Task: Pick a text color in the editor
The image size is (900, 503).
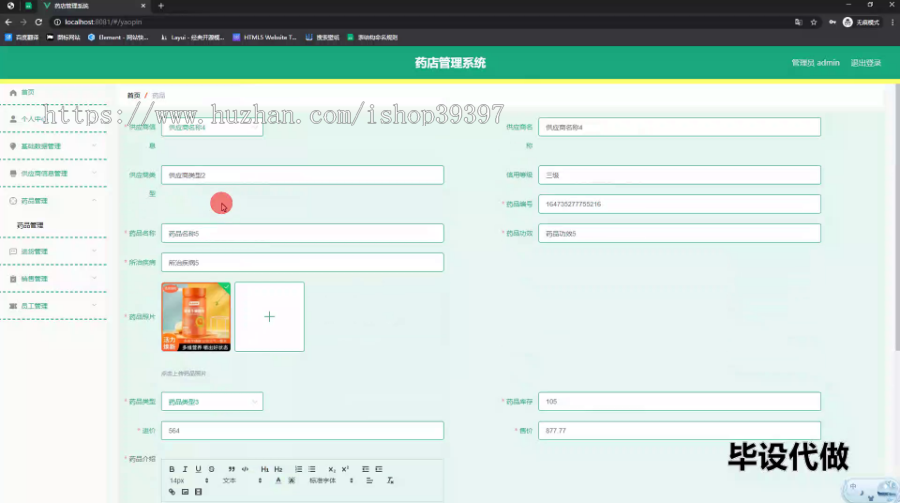Action: click(x=278, y=481)
